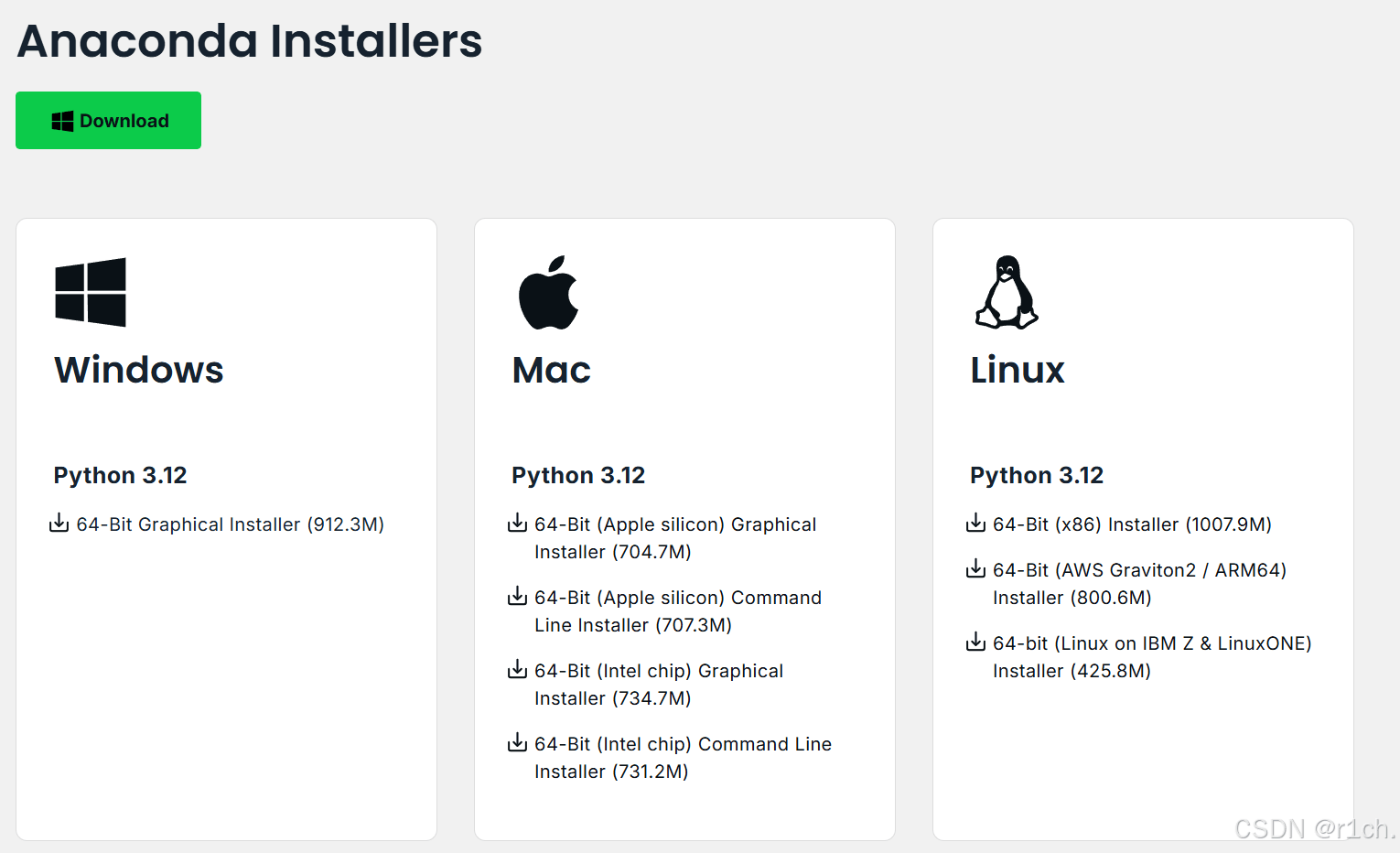Click download icon for Intel chip Graphical Installer
This screenshot has width=1400, height=853.
tap(517, 669)
